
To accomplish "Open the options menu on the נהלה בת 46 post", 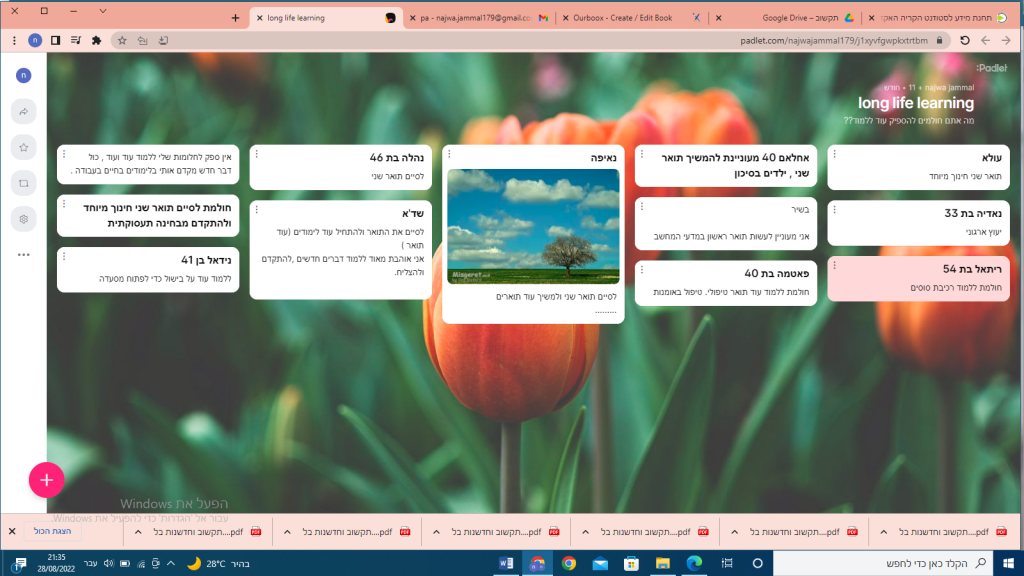I will [256, 155].
